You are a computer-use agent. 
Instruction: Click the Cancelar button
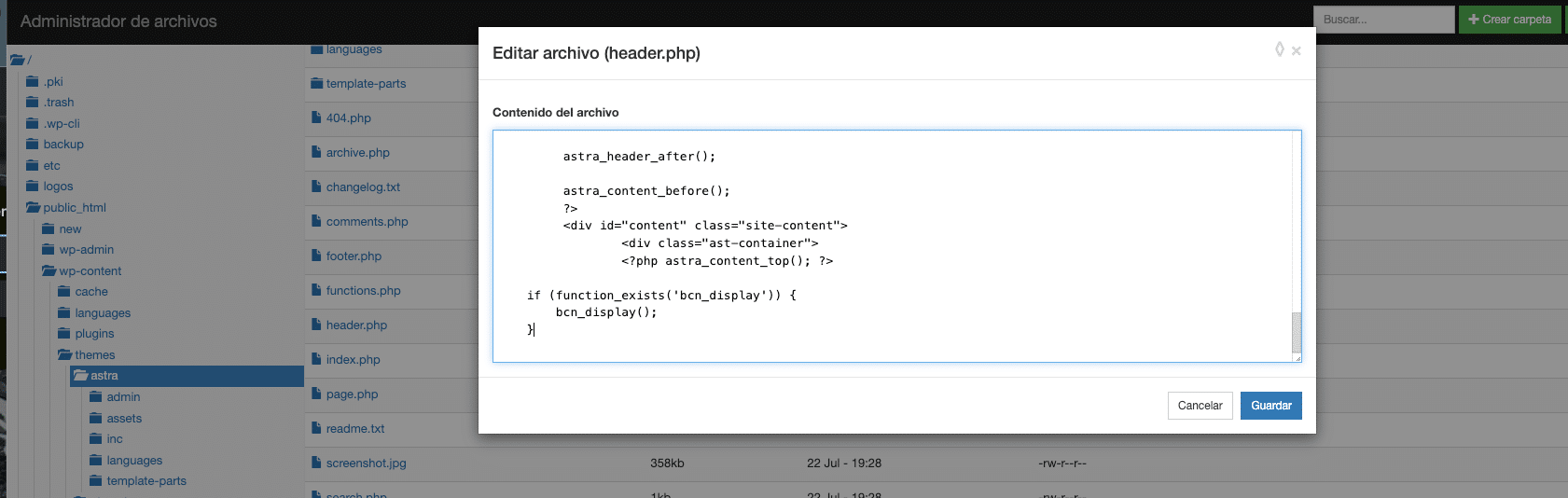pyautogui.click(x=1200, y=406)
